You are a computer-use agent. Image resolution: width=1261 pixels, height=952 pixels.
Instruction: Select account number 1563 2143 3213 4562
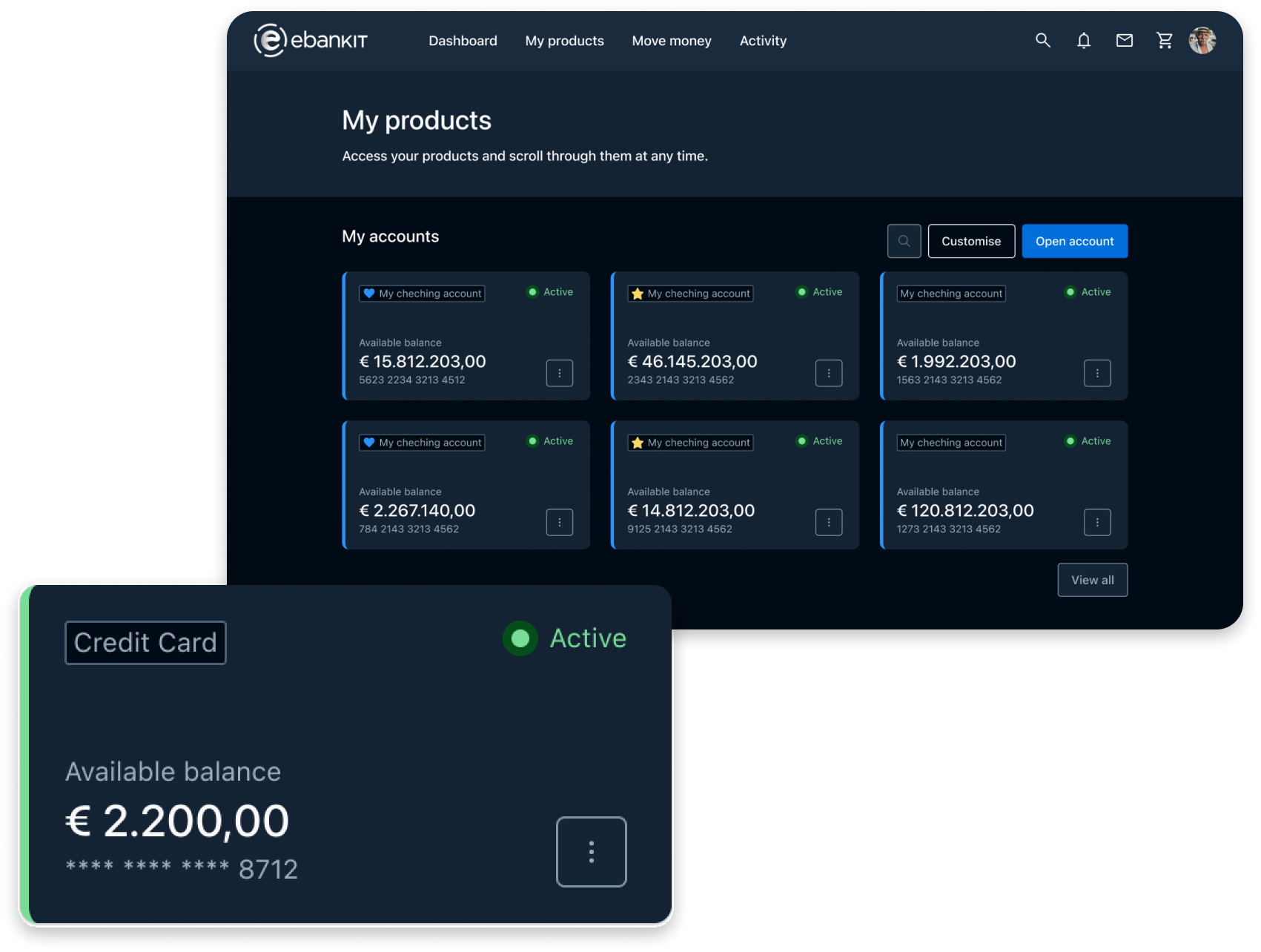point(949,380)
